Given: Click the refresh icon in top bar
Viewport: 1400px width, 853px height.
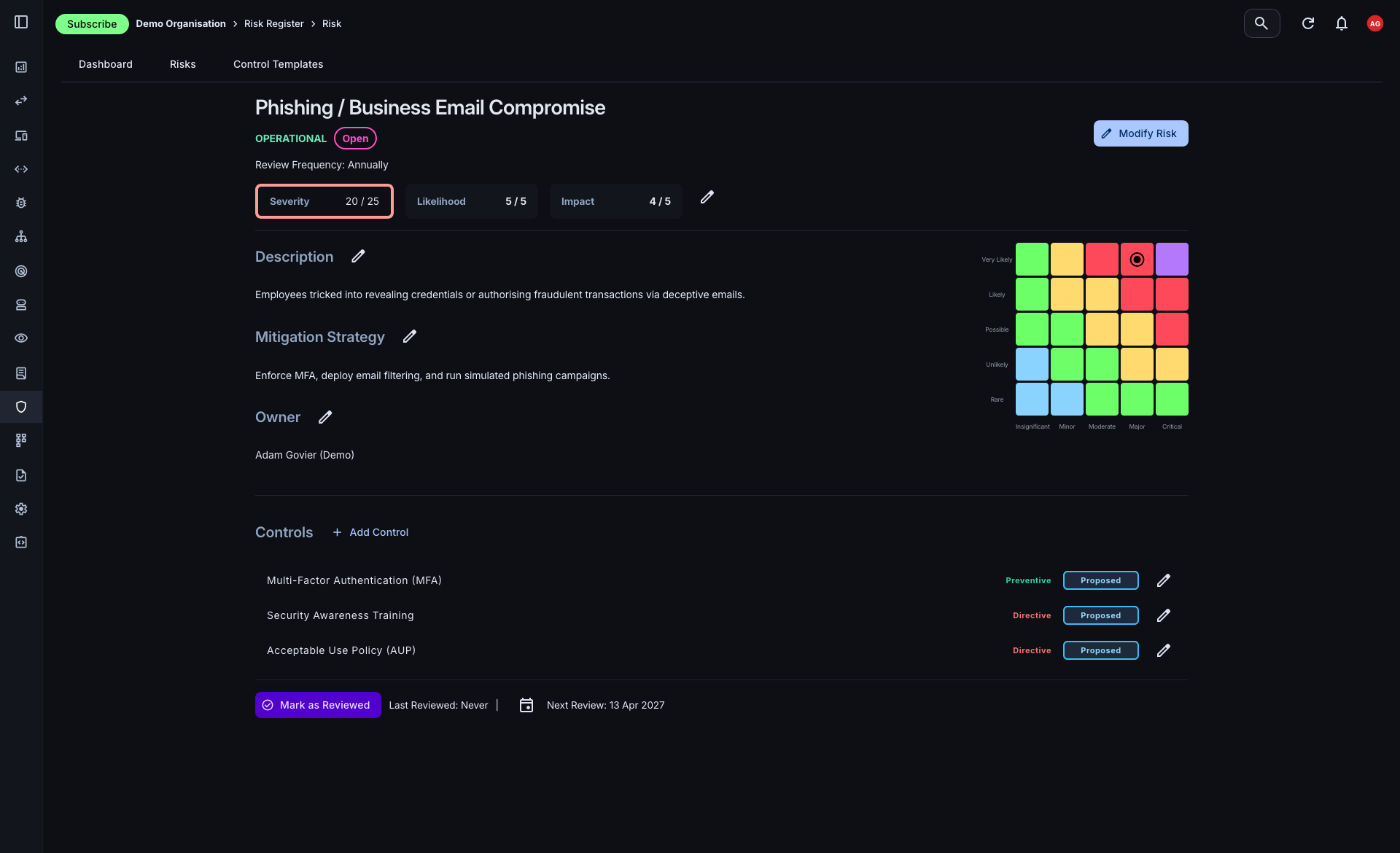Looking at the screenshot, I should click(x=1308, y=23).
